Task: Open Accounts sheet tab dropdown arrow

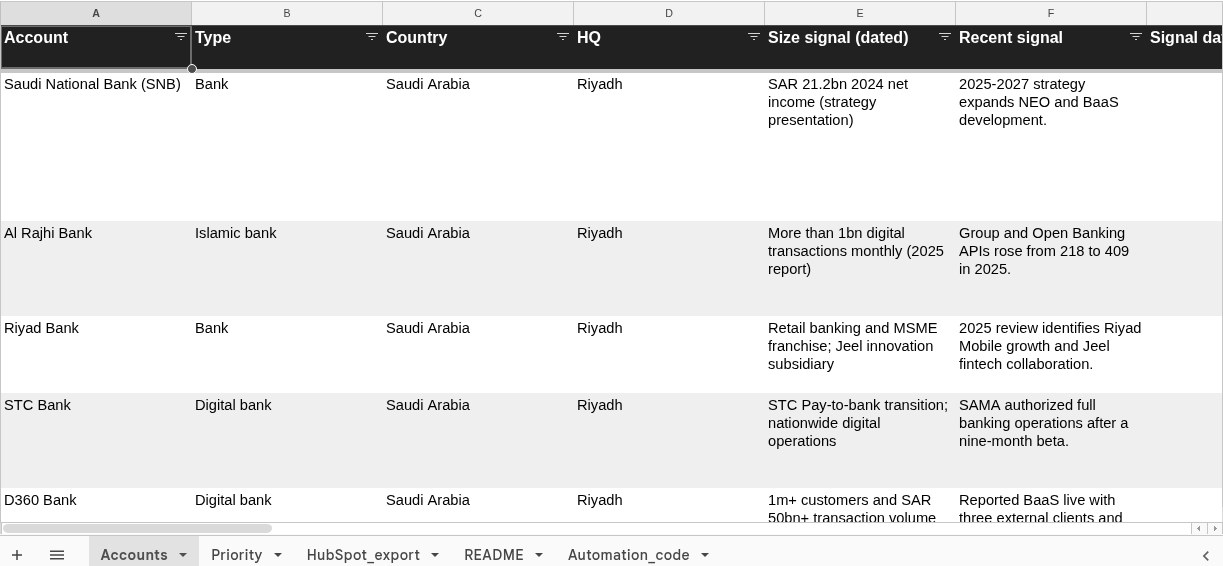Action: (183, 555)
